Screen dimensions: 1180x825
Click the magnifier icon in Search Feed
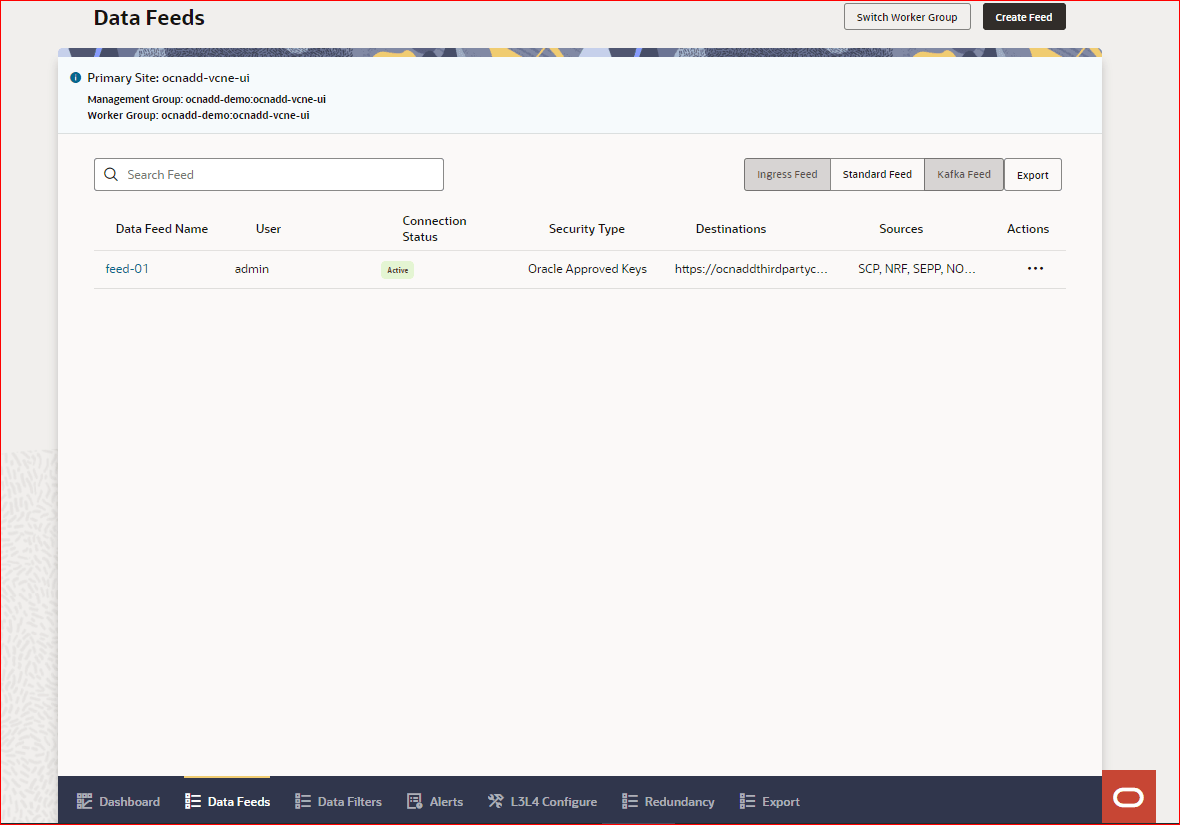click(x=111, y=174)
